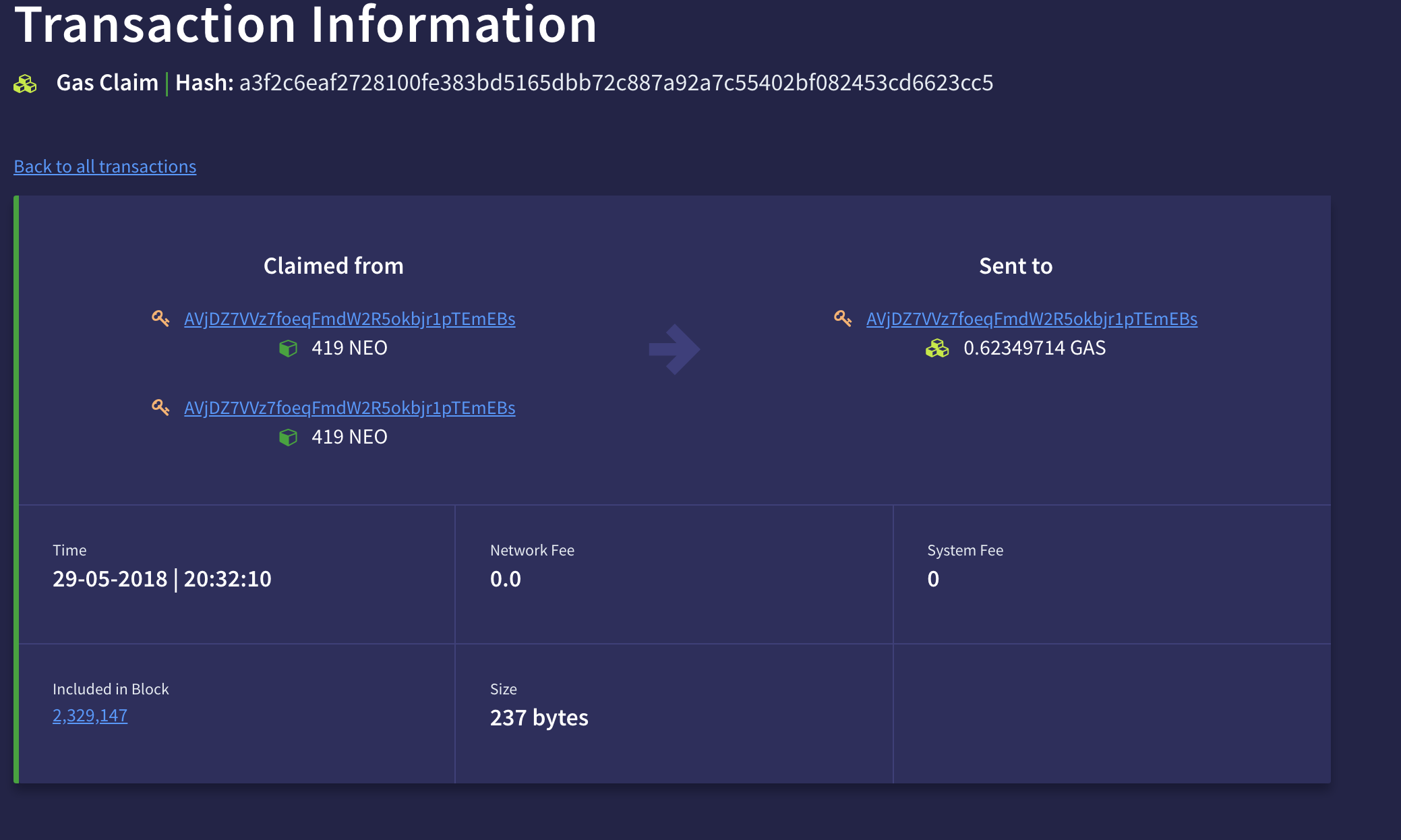The image size is (1401, 840).
Task: Click the Included in Block label
Action: [111, 689]
